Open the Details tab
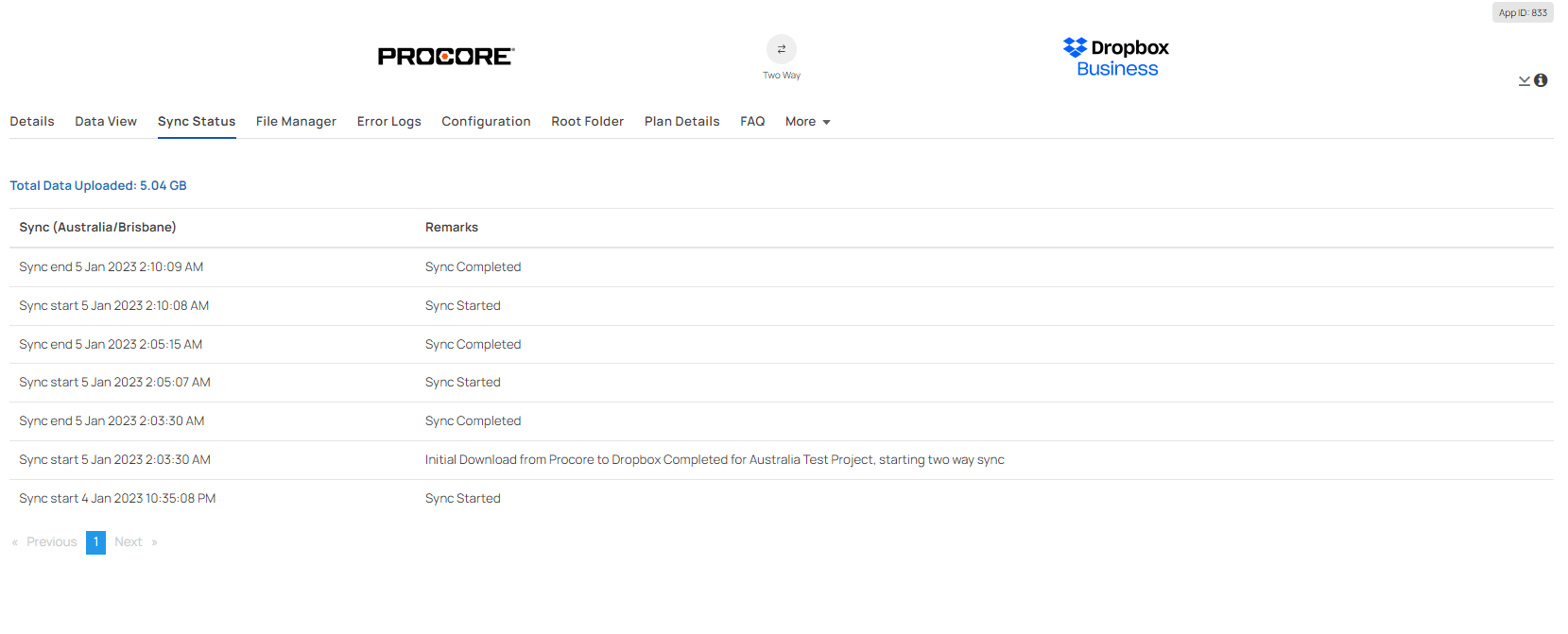 [x=32, y=122]
